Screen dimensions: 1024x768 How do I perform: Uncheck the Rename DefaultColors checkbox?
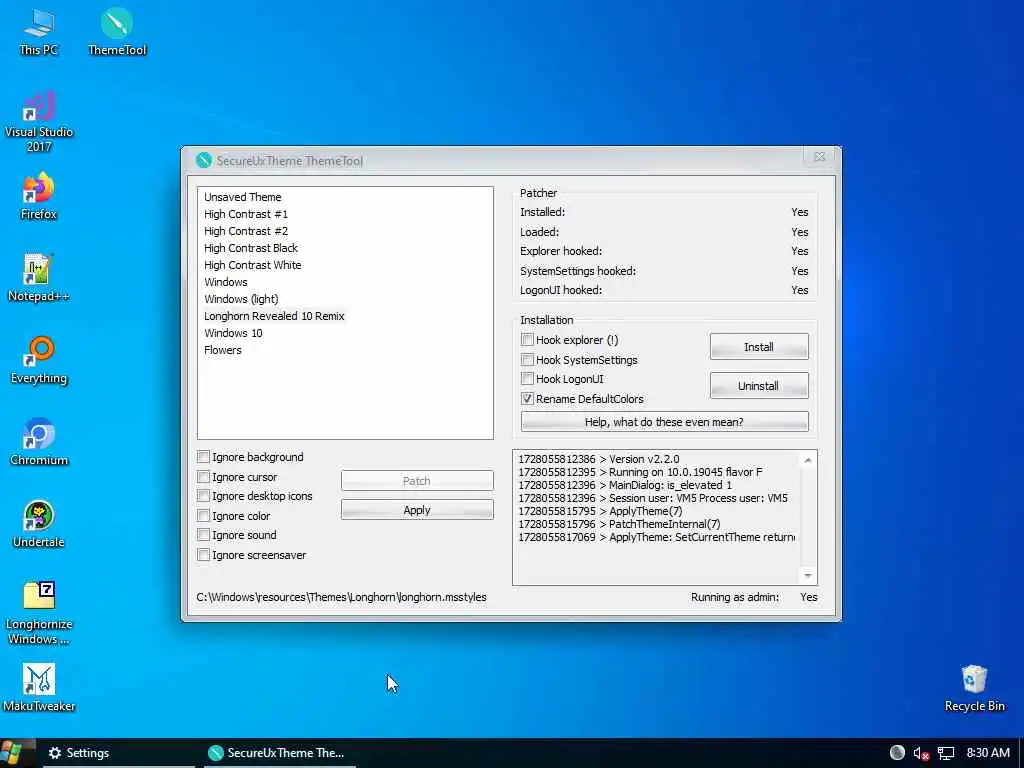tap(527, 398)
